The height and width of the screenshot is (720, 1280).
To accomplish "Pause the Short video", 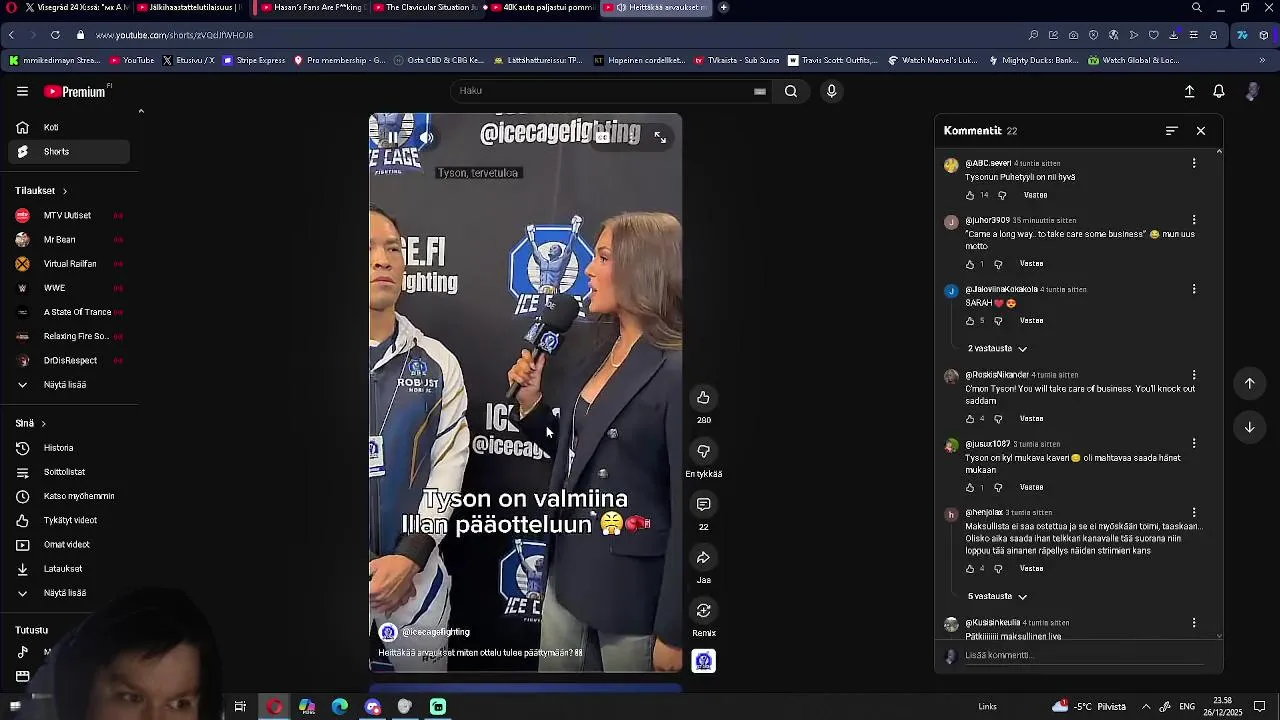I will [393, 138].
